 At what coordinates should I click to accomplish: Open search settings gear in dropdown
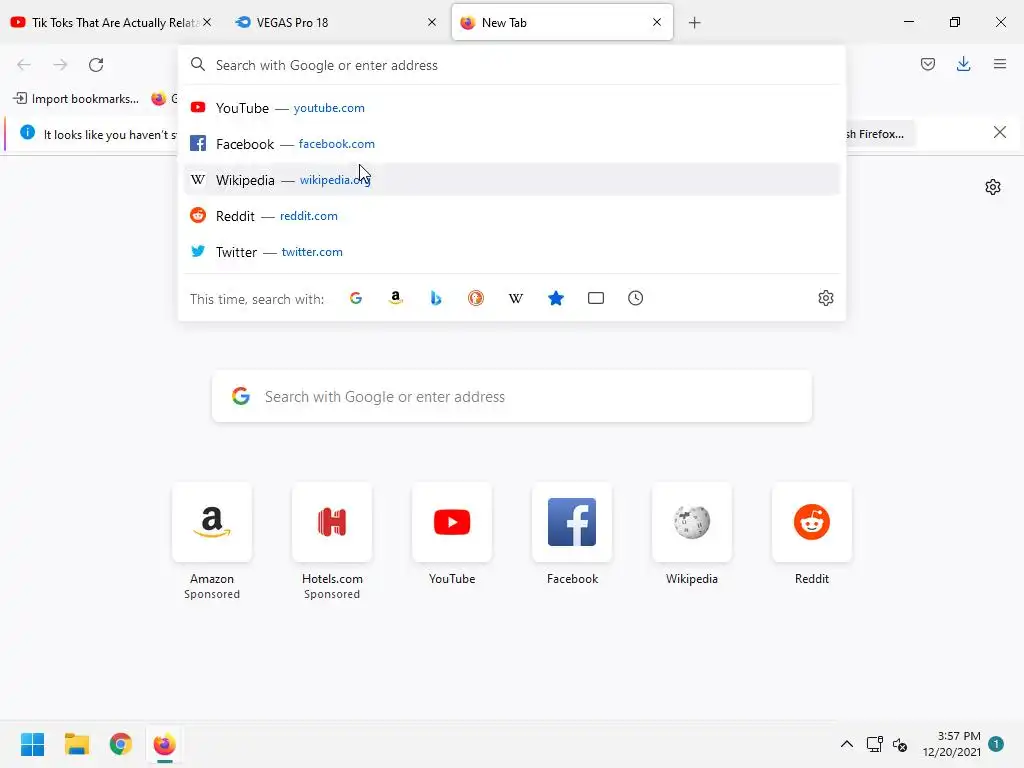click(x=825, y=298)
